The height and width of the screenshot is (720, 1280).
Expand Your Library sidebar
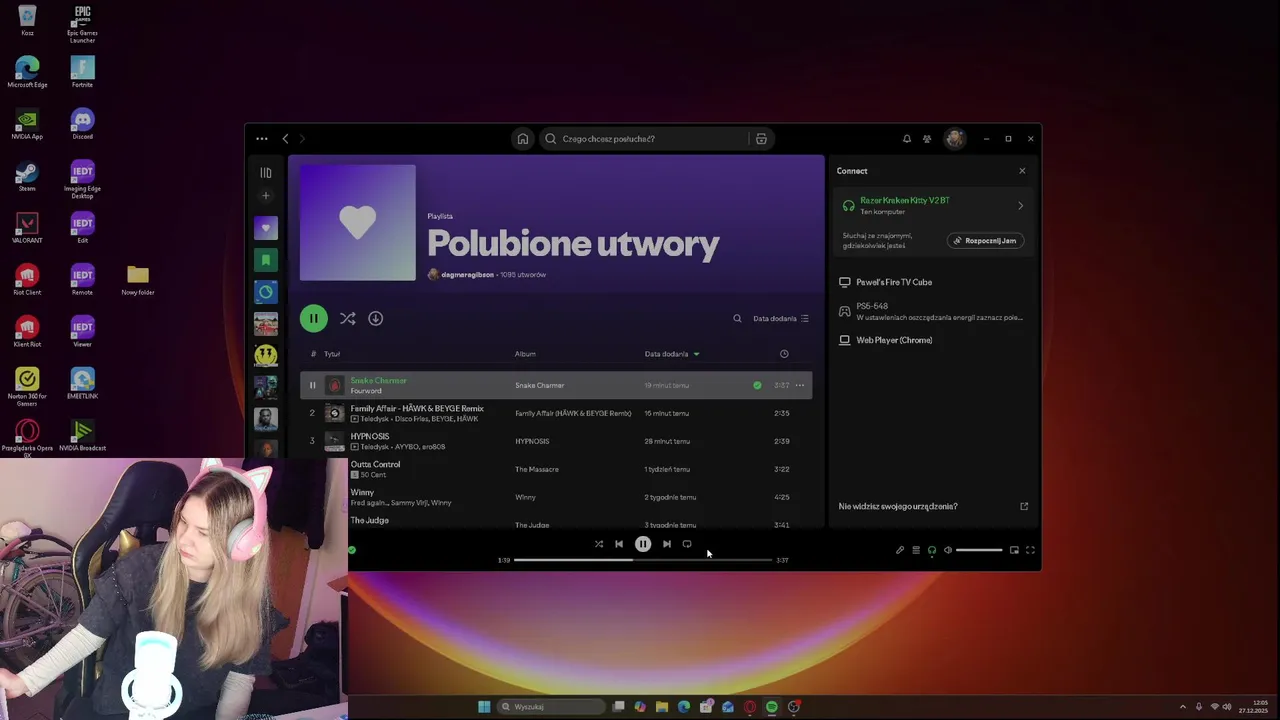(265, 173)
